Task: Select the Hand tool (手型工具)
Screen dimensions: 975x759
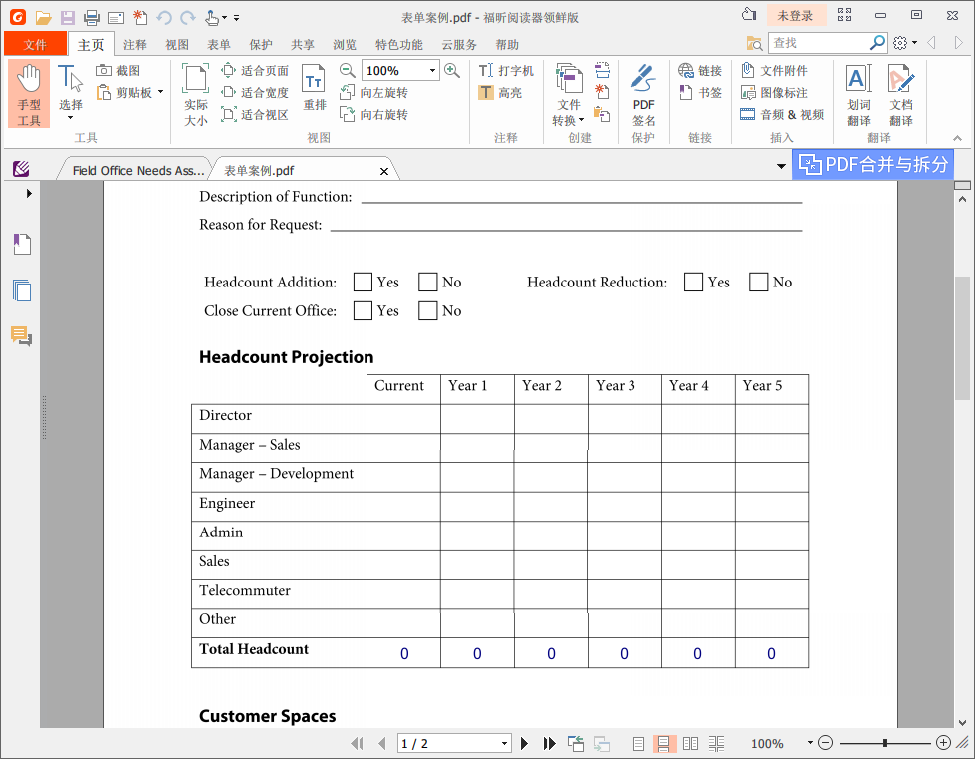Action: point(29,93)
